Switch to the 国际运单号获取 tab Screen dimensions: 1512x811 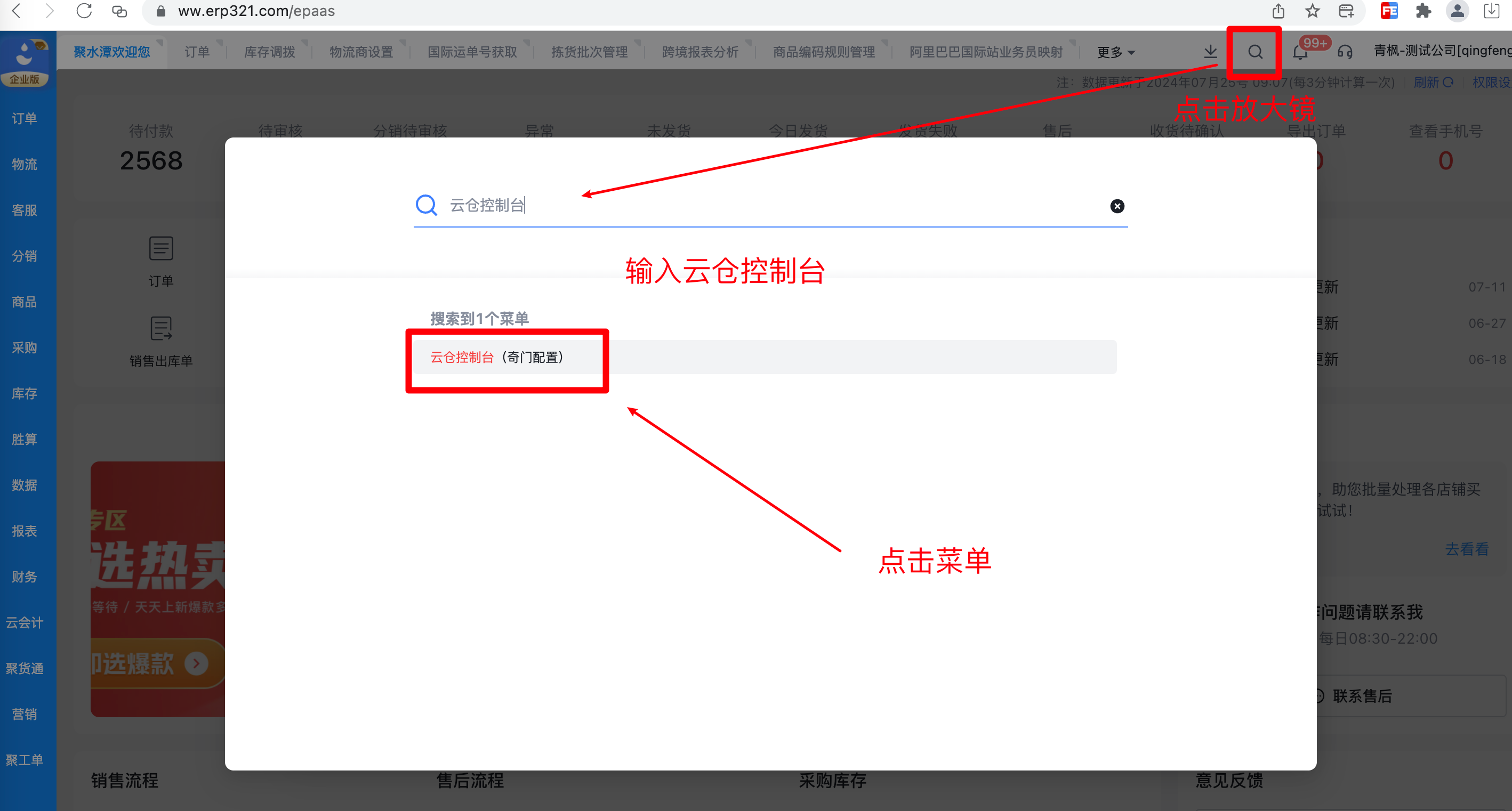(x=472, y=52)
